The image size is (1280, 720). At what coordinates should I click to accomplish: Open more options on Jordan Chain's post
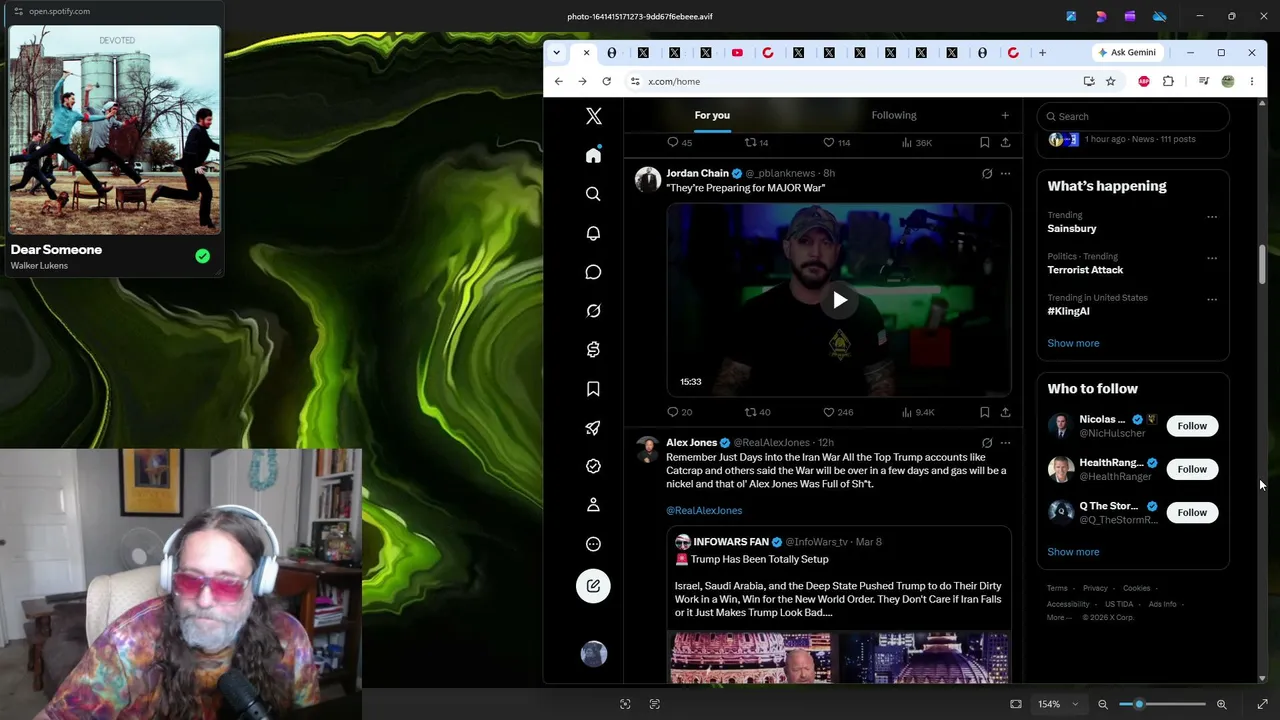[x=1005, y=174]
